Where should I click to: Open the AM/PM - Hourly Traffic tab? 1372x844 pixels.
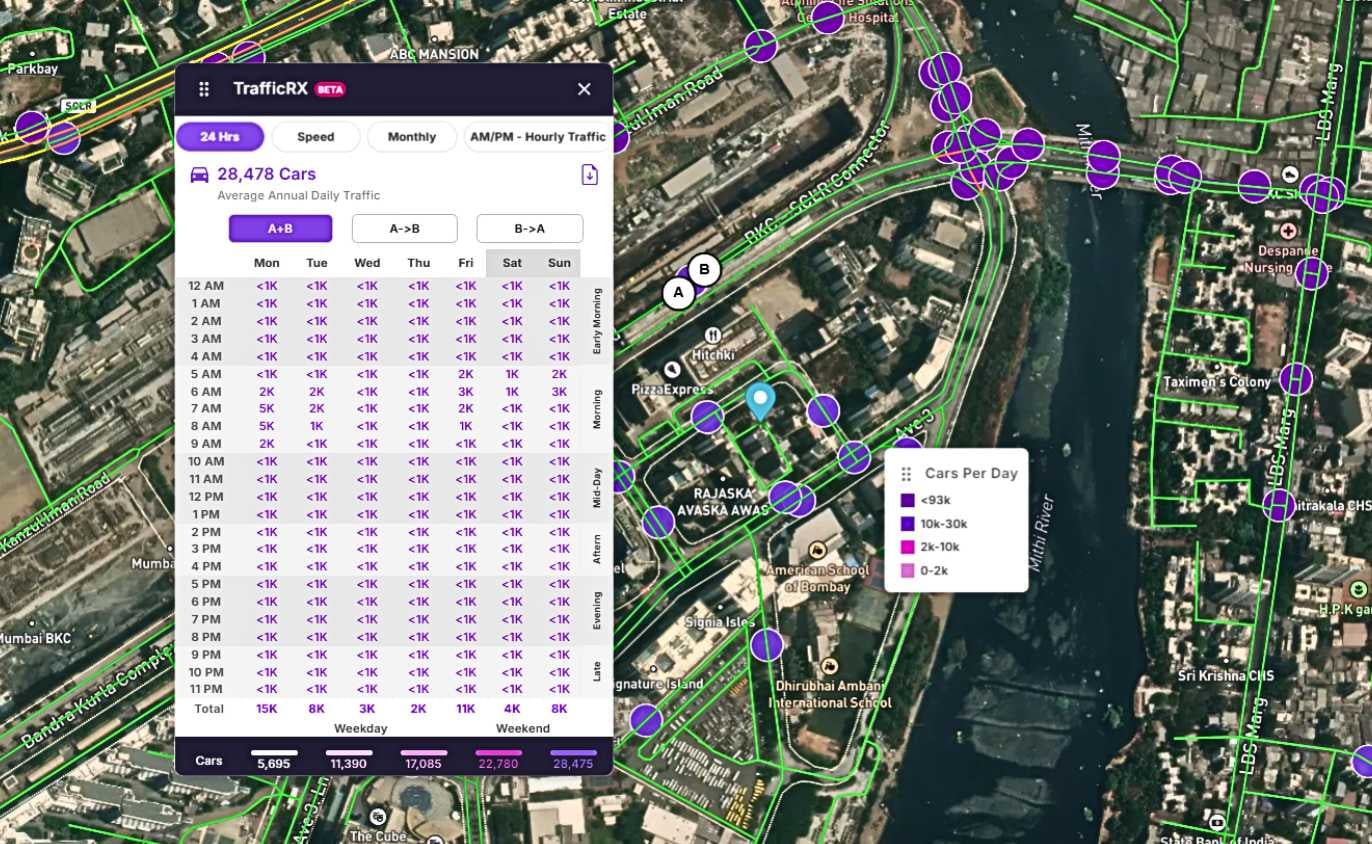pos(538,137)
